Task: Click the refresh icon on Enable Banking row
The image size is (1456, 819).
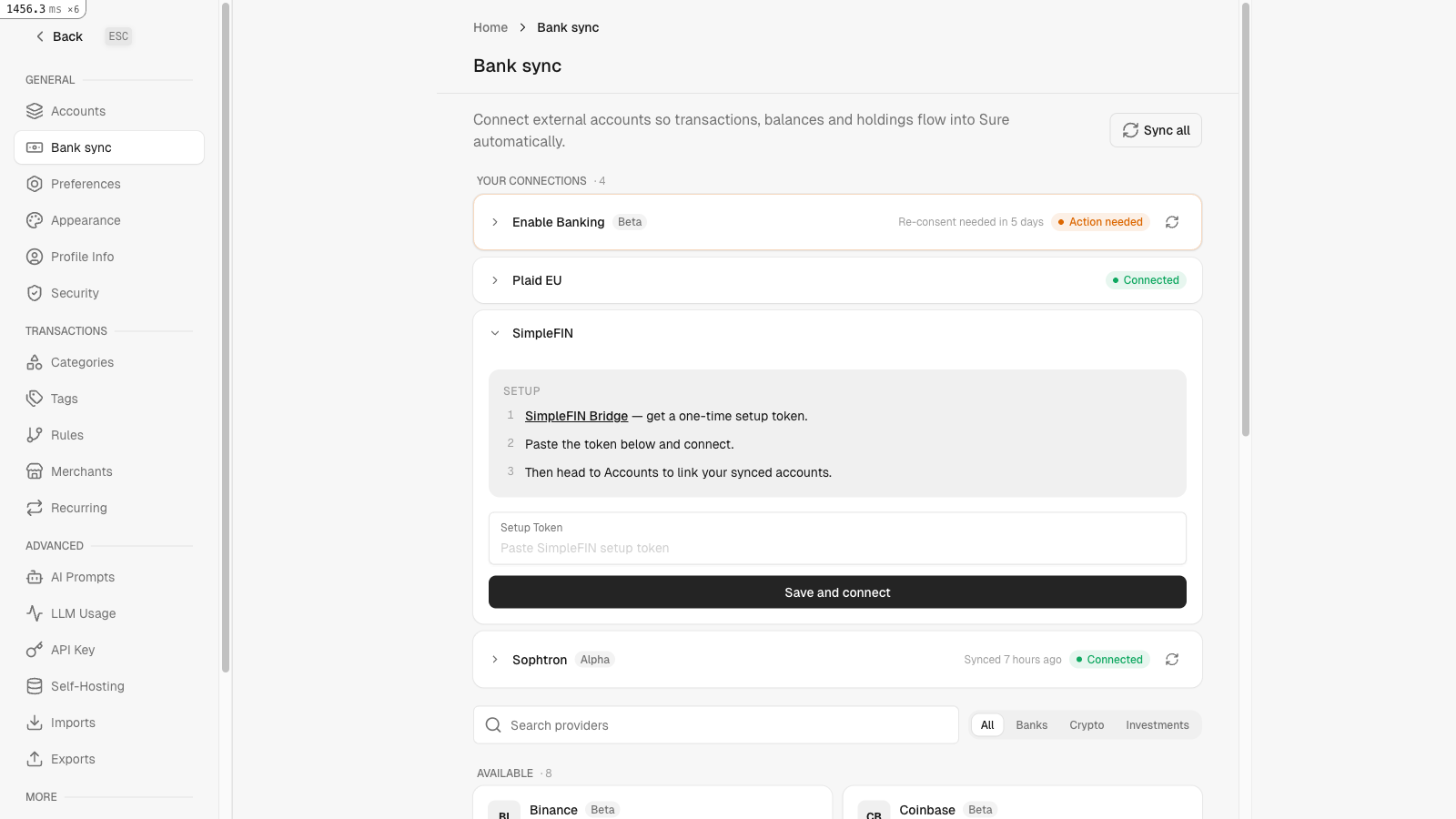Action: [x=1172, y=222]
